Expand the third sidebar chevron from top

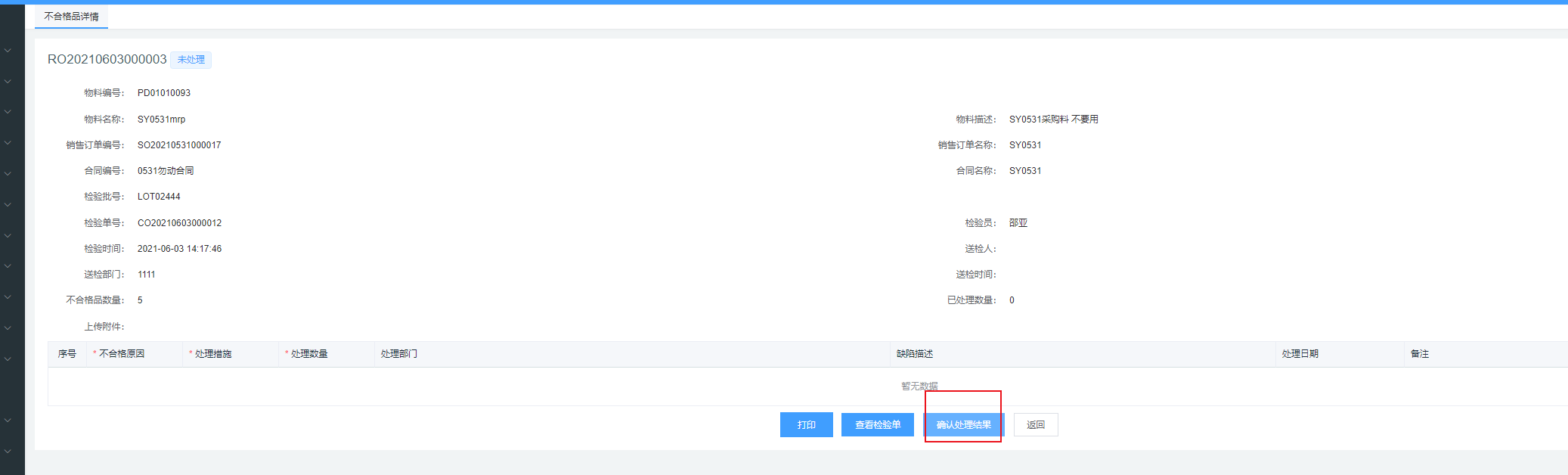pyautogui.click(x=8, y=112)
